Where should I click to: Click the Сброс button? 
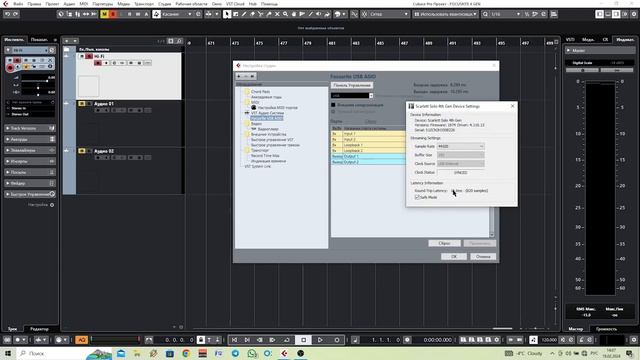(444, 243)
